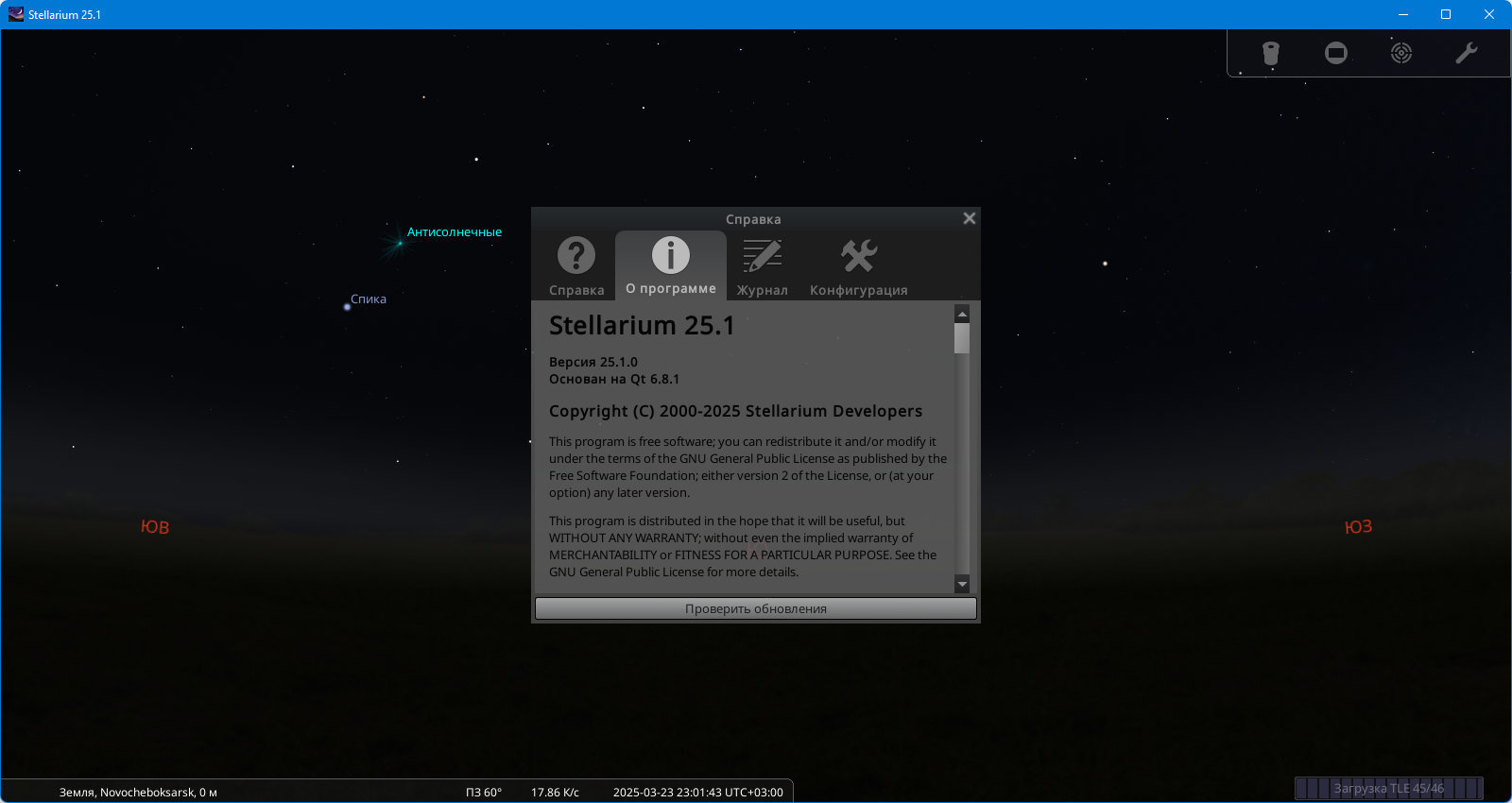Click the Загрузка TLE progress bar
The width and height of the screenshot is (1512, 803).
click(1389, 788)
